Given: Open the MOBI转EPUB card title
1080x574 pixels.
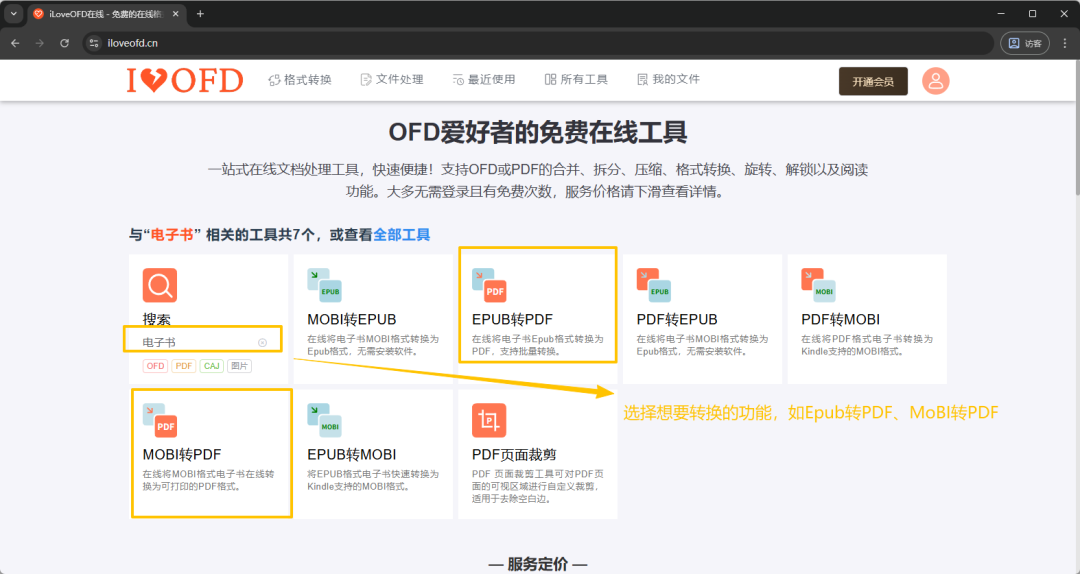Looking at the screenshot, I should pos(352,320).
